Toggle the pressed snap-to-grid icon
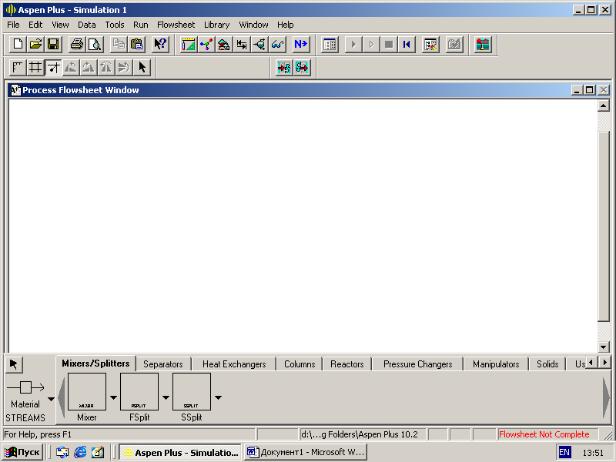This screenshot has height=462, width=616. [x=53, y=68]
